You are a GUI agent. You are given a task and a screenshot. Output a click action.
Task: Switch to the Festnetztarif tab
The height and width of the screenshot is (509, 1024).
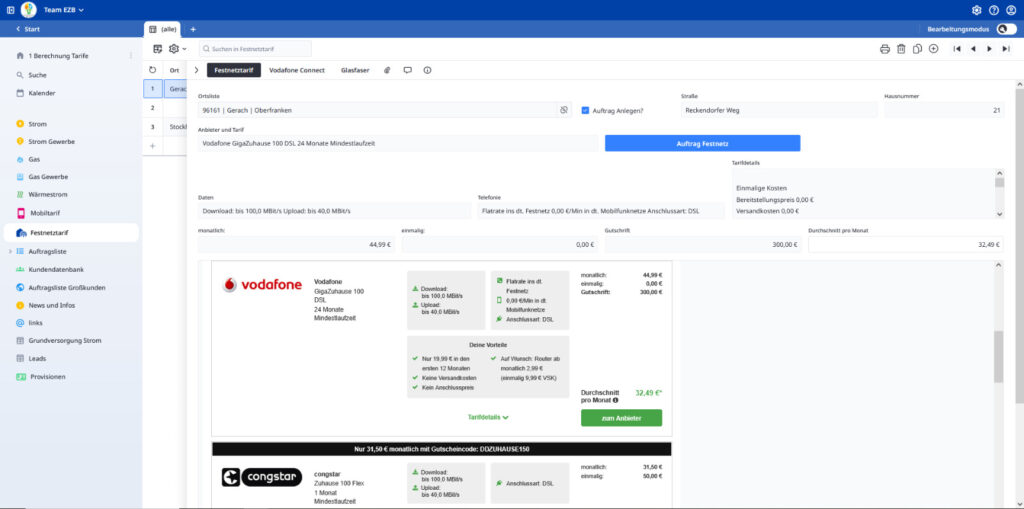(234, 70)
